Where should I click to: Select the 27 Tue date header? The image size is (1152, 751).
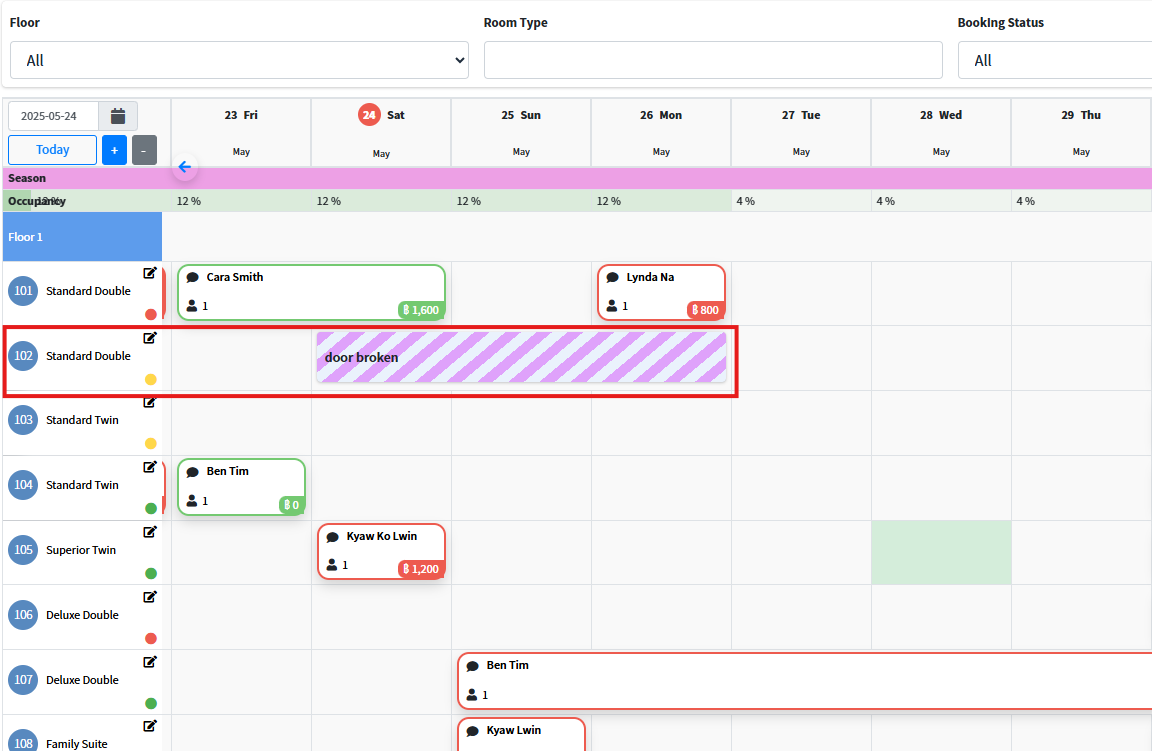(801, 115)
